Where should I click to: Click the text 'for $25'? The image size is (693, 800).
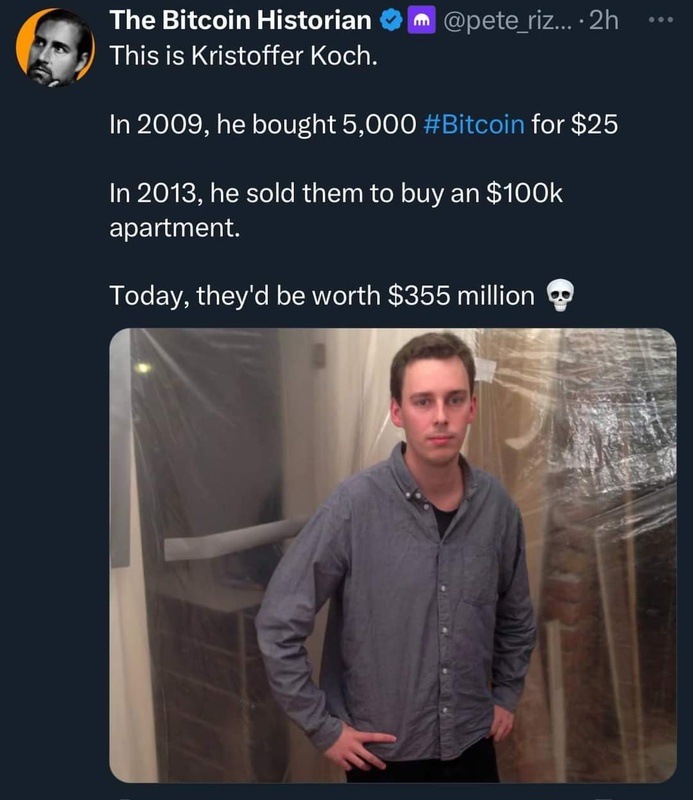tap(575, 124)
